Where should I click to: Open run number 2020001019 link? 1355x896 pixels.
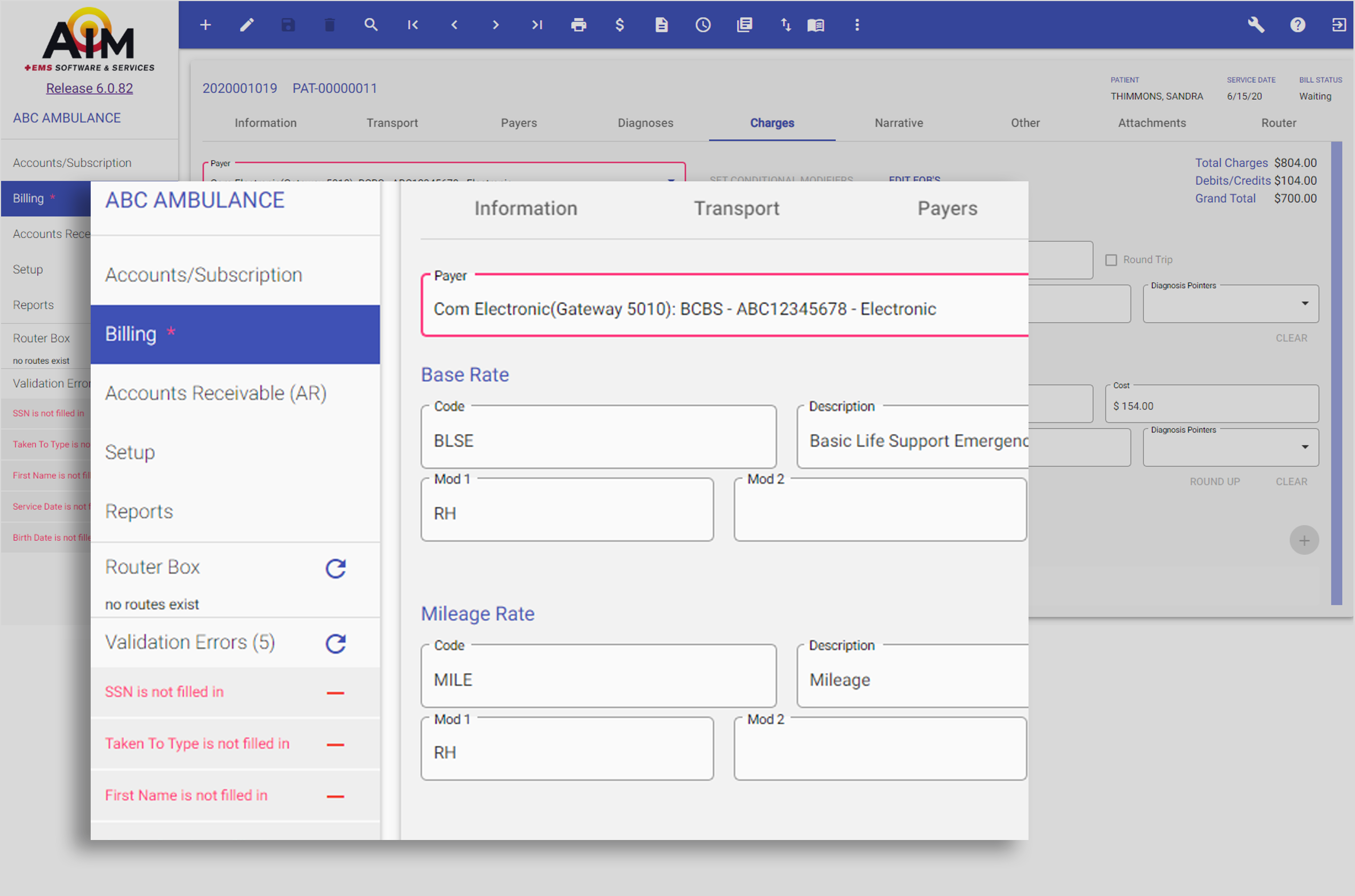(x=240, y=88)
